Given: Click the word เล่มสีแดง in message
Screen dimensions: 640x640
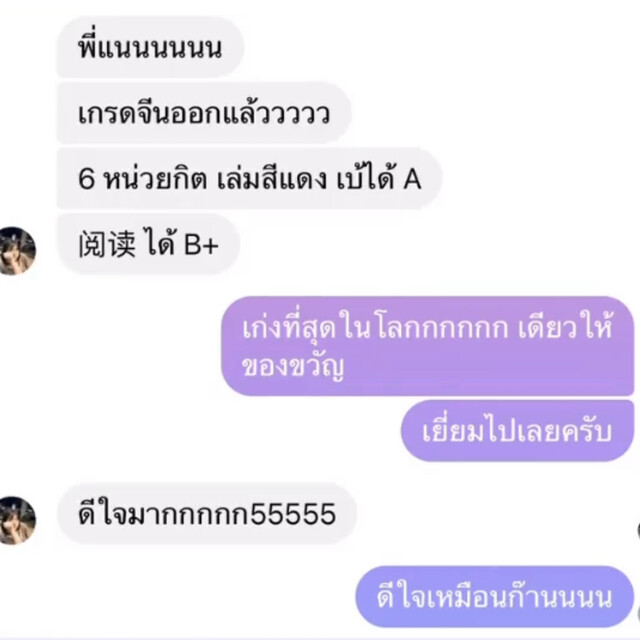Looking at the screenshot, I should click(271, 178).
